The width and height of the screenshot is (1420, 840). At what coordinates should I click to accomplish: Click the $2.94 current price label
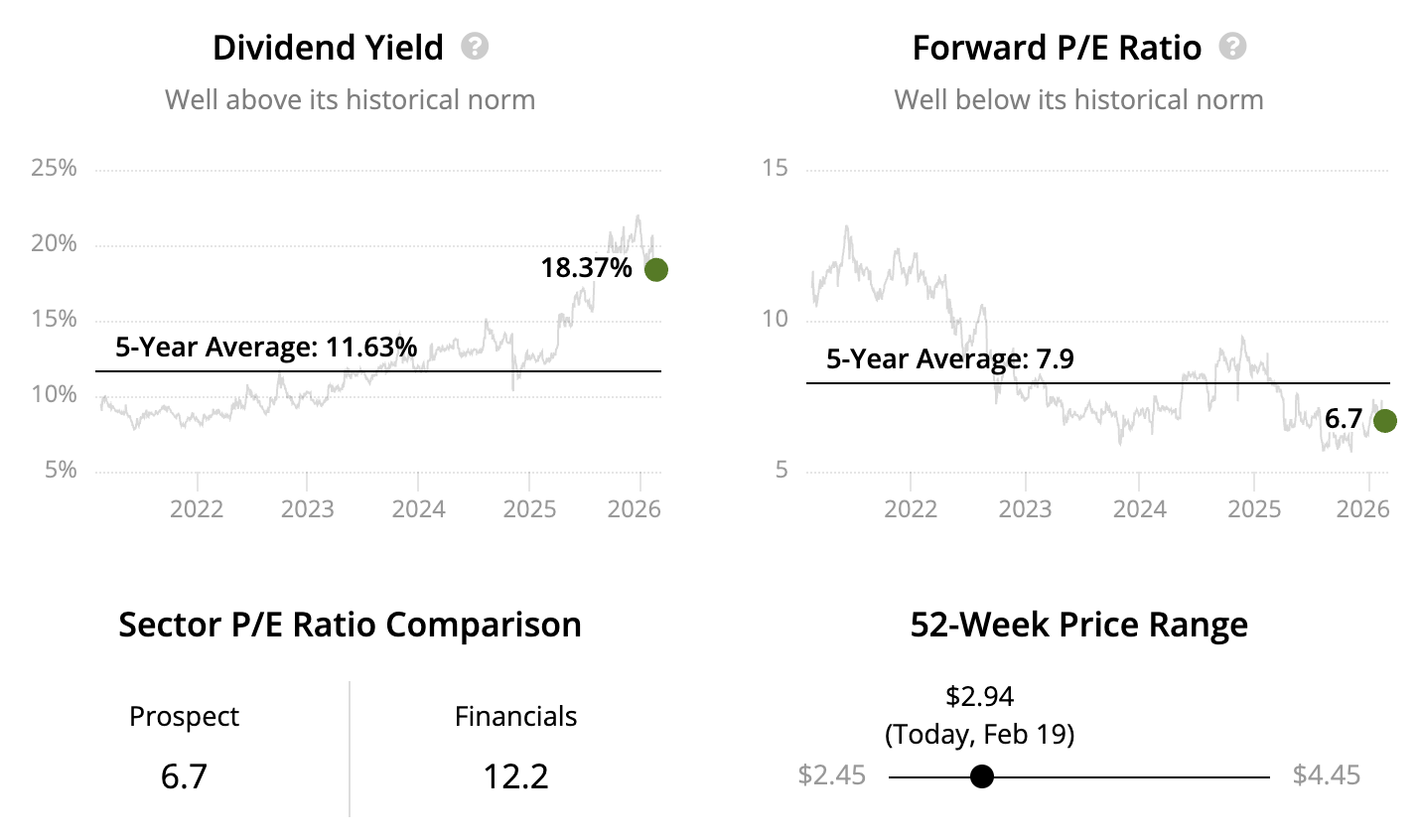(x=979, y=696)
